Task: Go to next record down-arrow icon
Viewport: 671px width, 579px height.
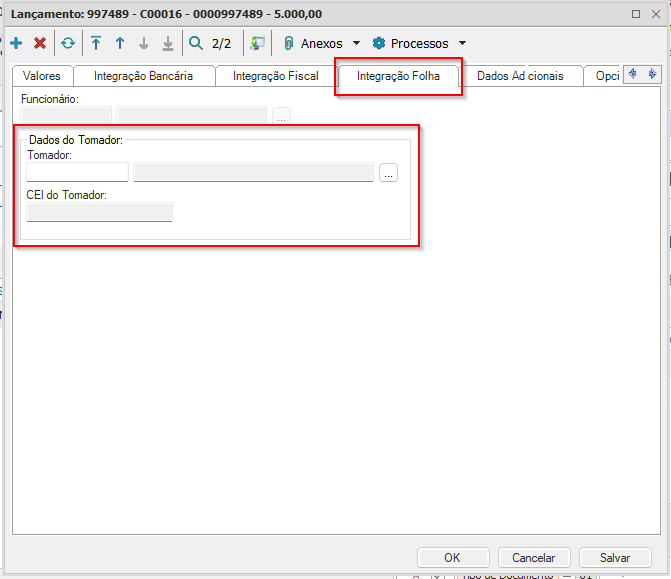Action: coord(144,43)
